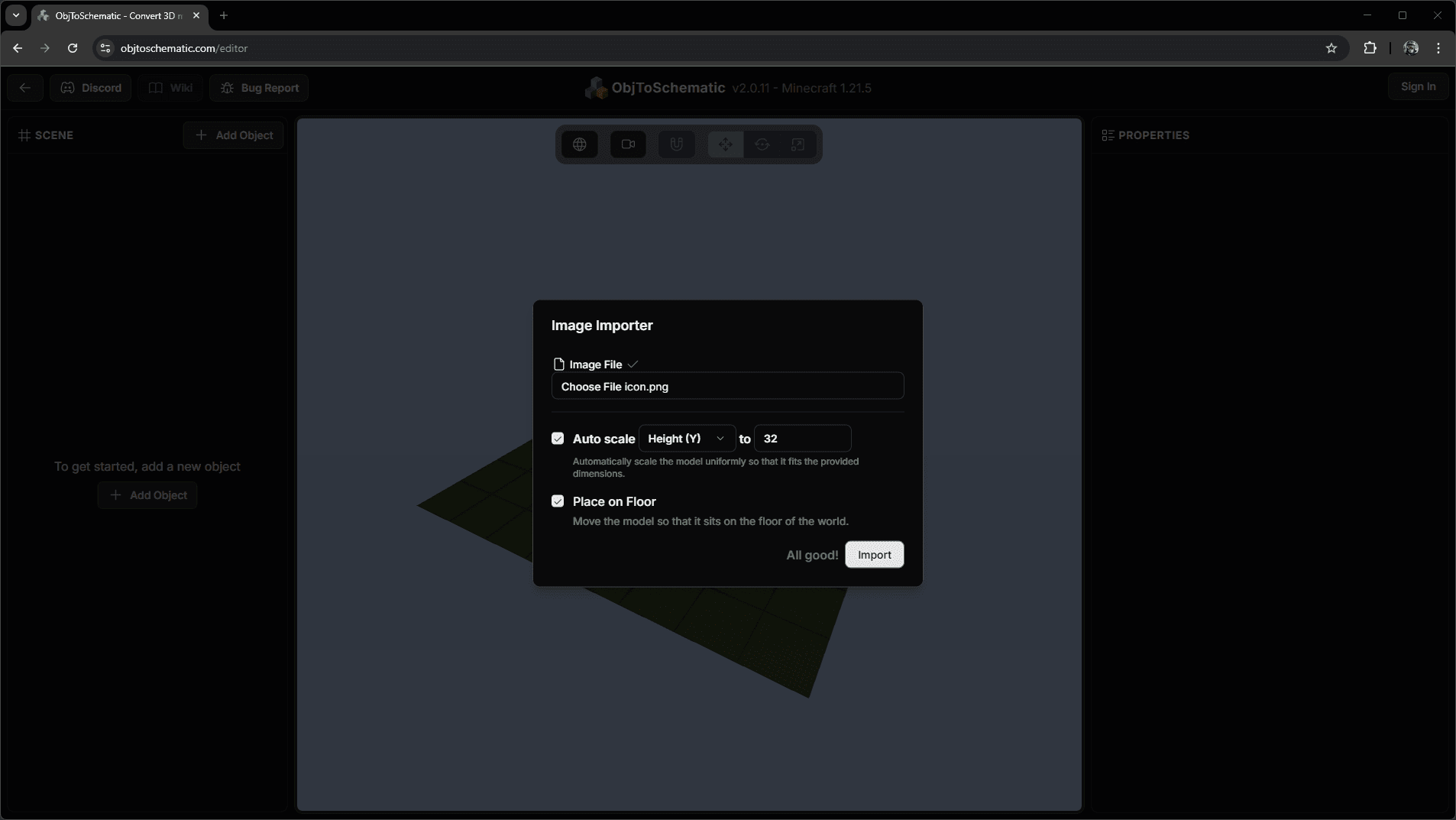Click the editor back arrow button
Image resolution: width=1456 pixels, height=820 pixels.
pos(25,88)
